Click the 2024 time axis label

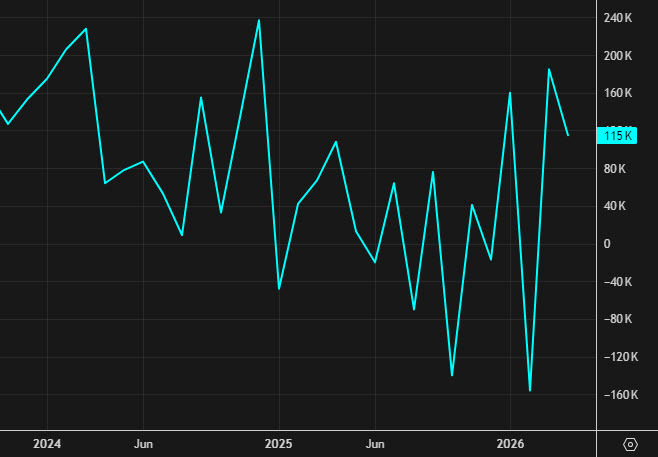coord(47,444)
